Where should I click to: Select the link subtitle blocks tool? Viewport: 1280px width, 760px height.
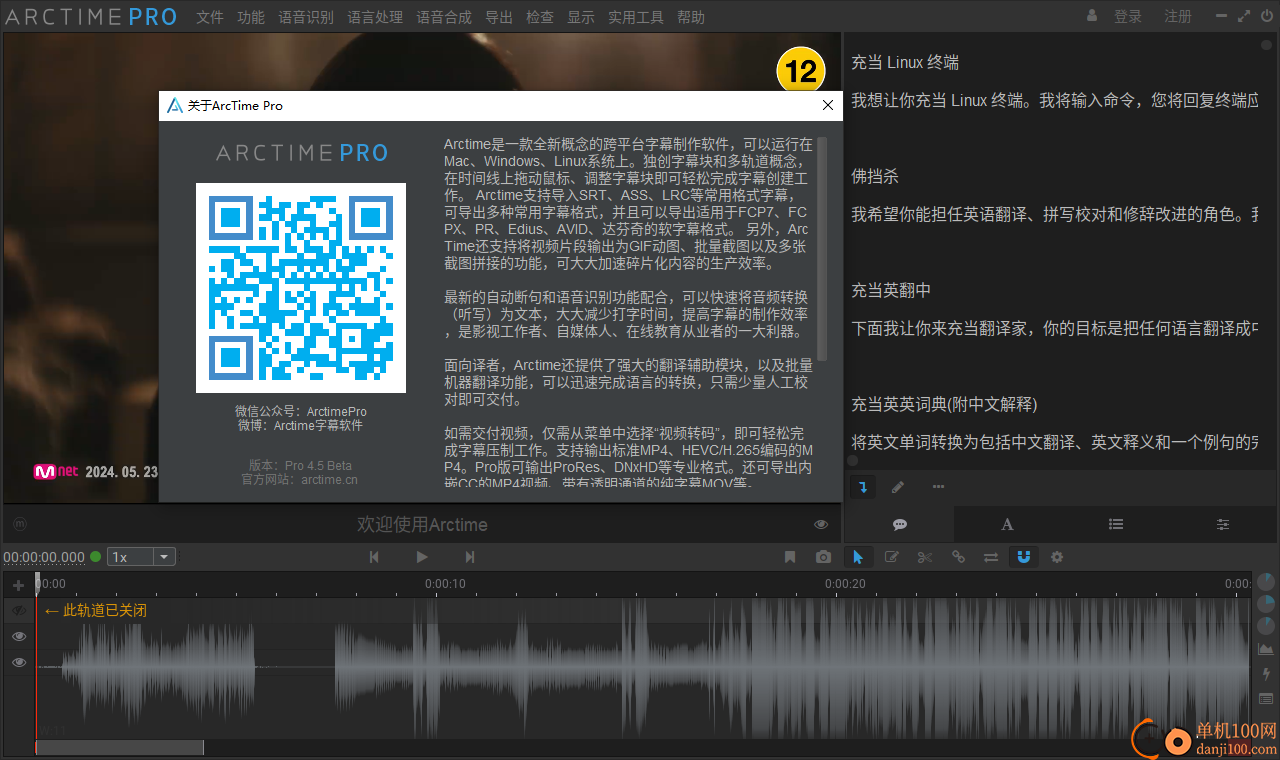[x=958, y=557]
